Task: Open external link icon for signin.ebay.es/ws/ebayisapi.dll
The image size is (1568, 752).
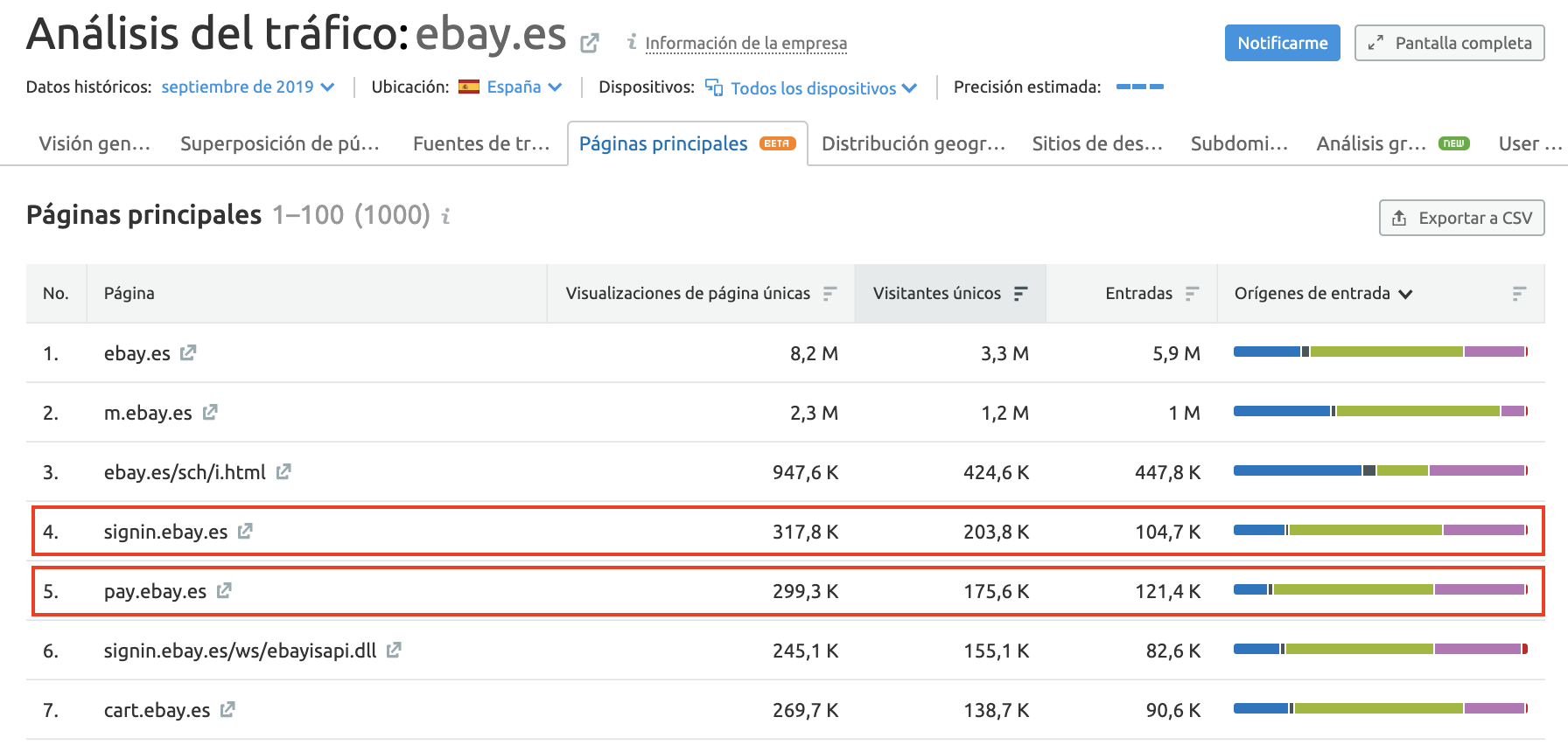Action: coord(394,650)
